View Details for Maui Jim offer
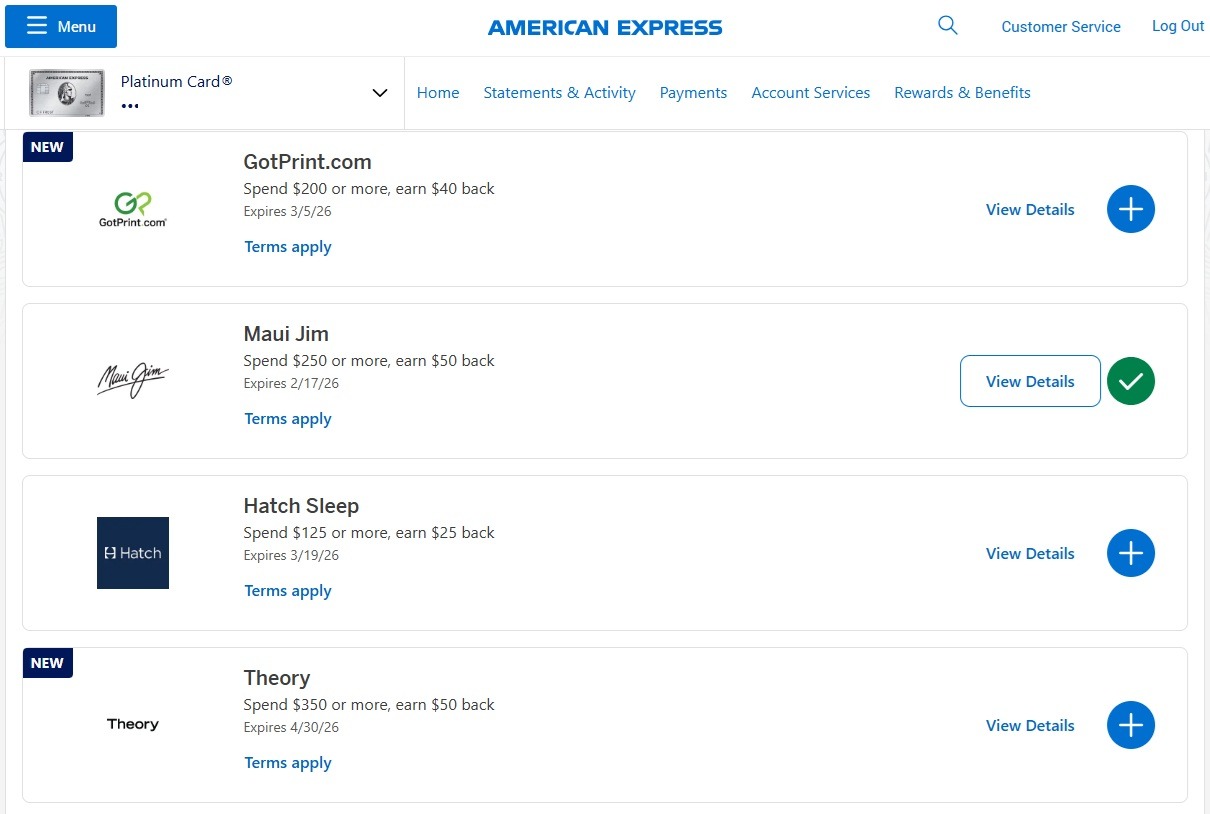 1030,381
